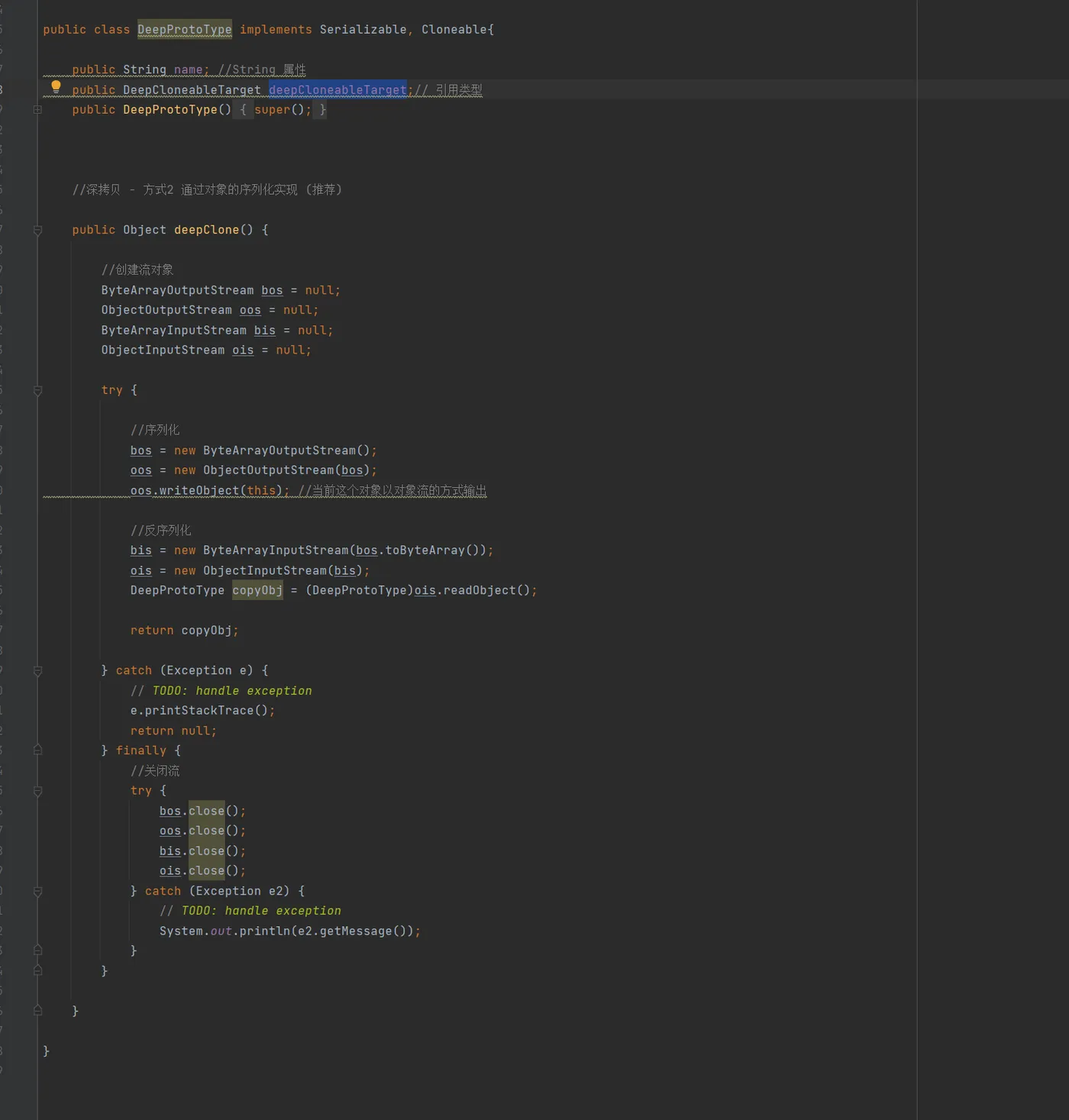Viewport: 1069px width, 1120px height.
Task: Click the ois.close() call
Action: click(x=202, y=871)
